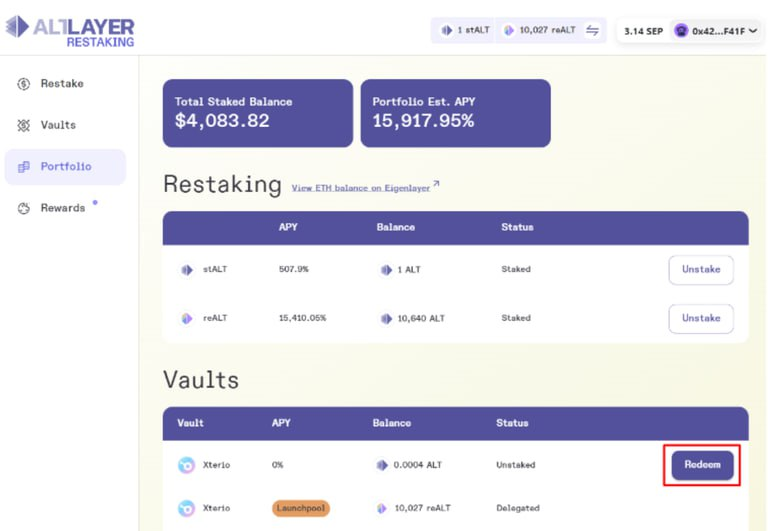Screen dimensions: 768x531
Task: Click the Vaults section heading
Action: tap(201, 380)
